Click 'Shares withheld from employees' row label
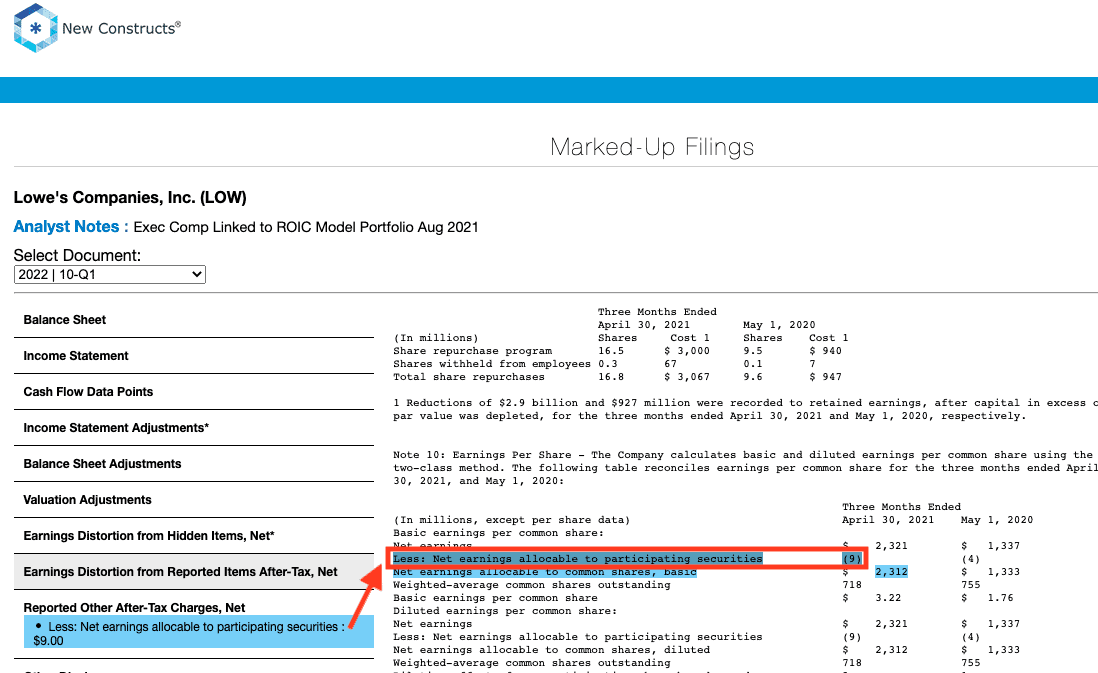Screen dimensions: 1098x673 coord(492,364)
